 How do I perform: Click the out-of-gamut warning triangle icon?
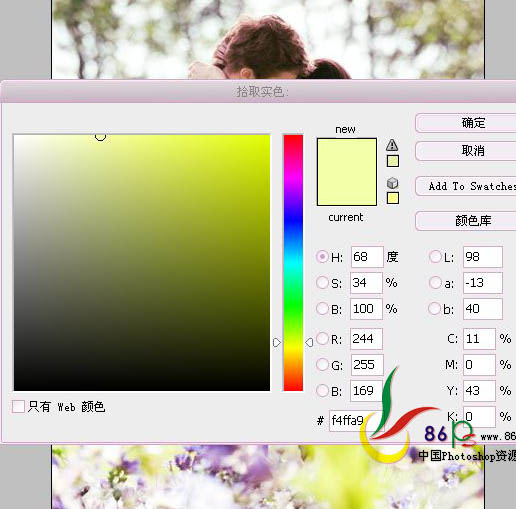coord(392,145)
